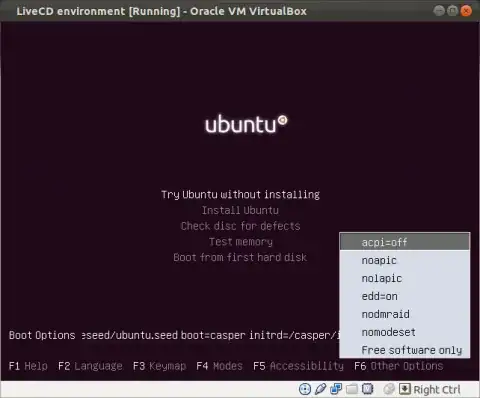Select nomodeset boot option
This screenshot has width=480, height=398.
[x=405, y=332]
